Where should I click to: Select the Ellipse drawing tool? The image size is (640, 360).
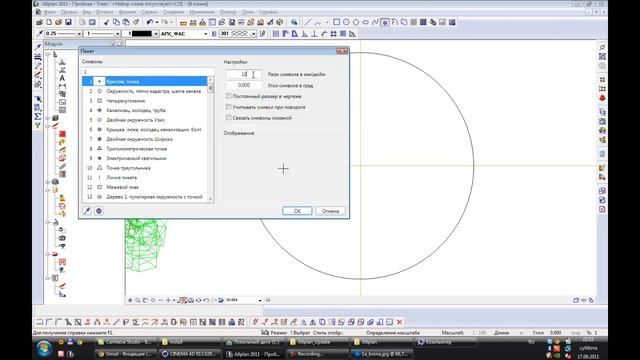[366, 22]
